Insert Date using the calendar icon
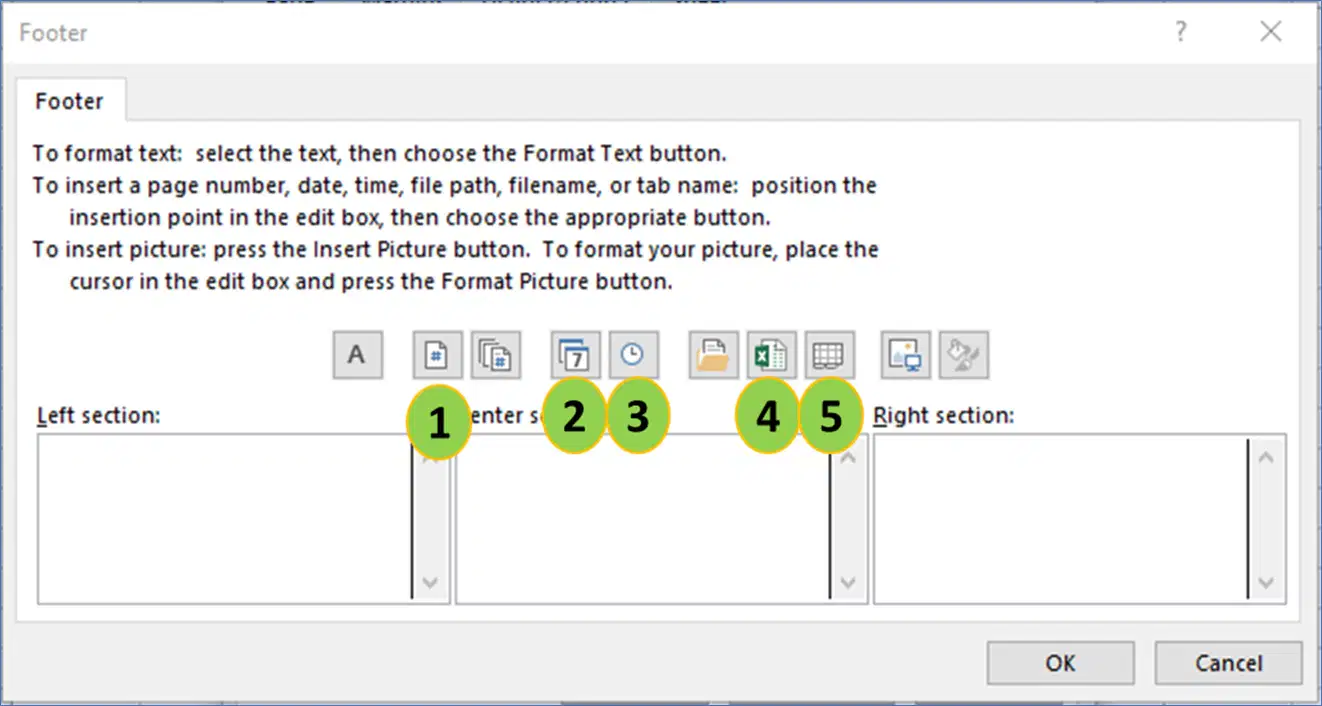 576,355
